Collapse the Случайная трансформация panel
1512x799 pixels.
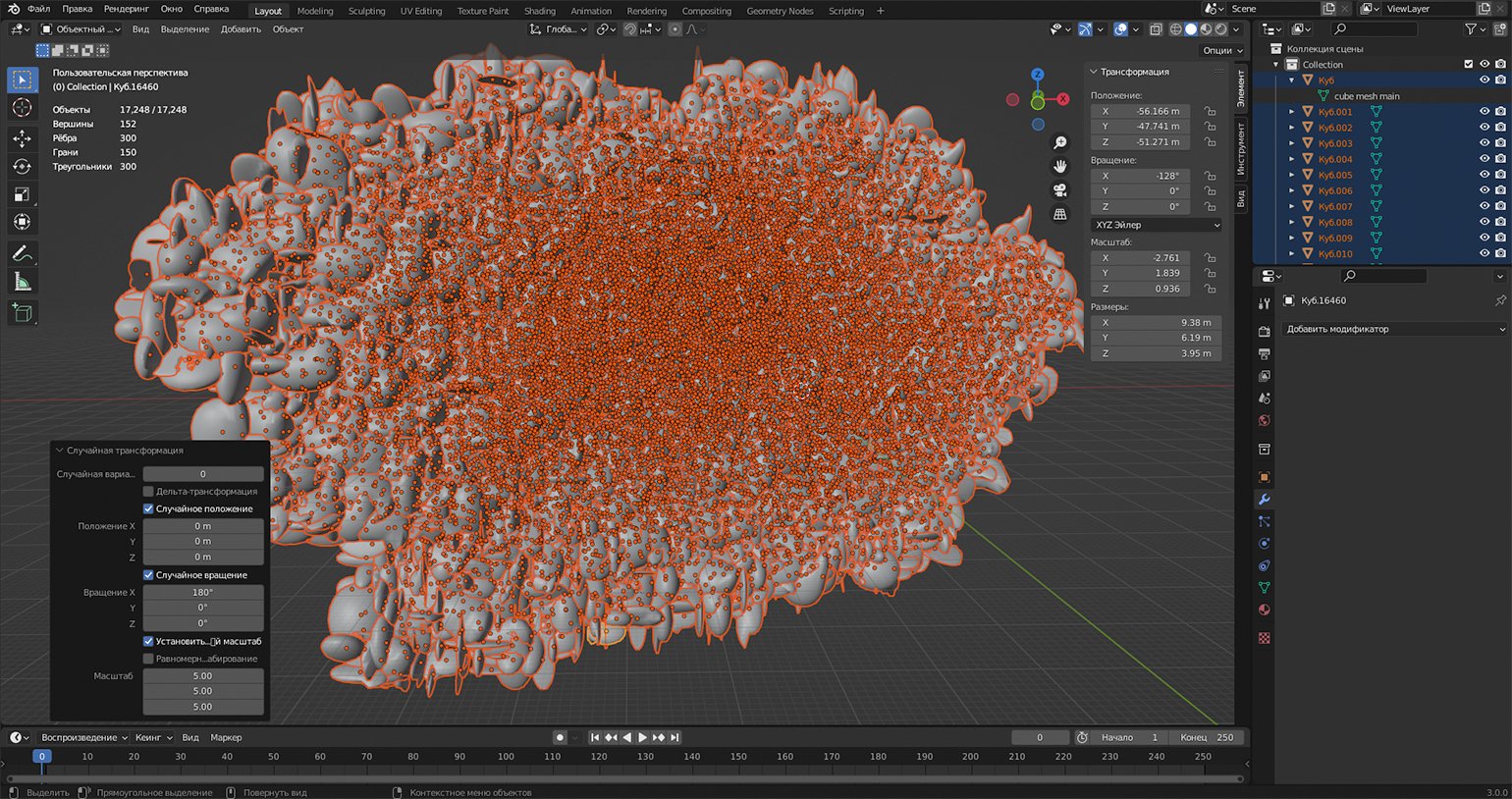[x=59, y=451]
